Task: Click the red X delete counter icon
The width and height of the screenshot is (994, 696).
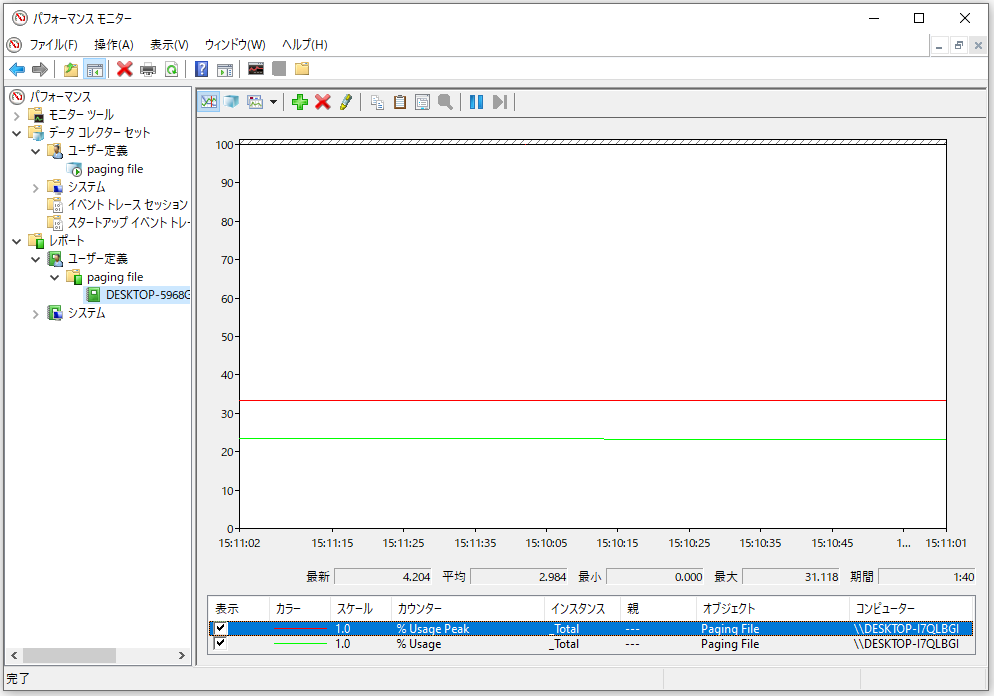Action: (322, 101)
